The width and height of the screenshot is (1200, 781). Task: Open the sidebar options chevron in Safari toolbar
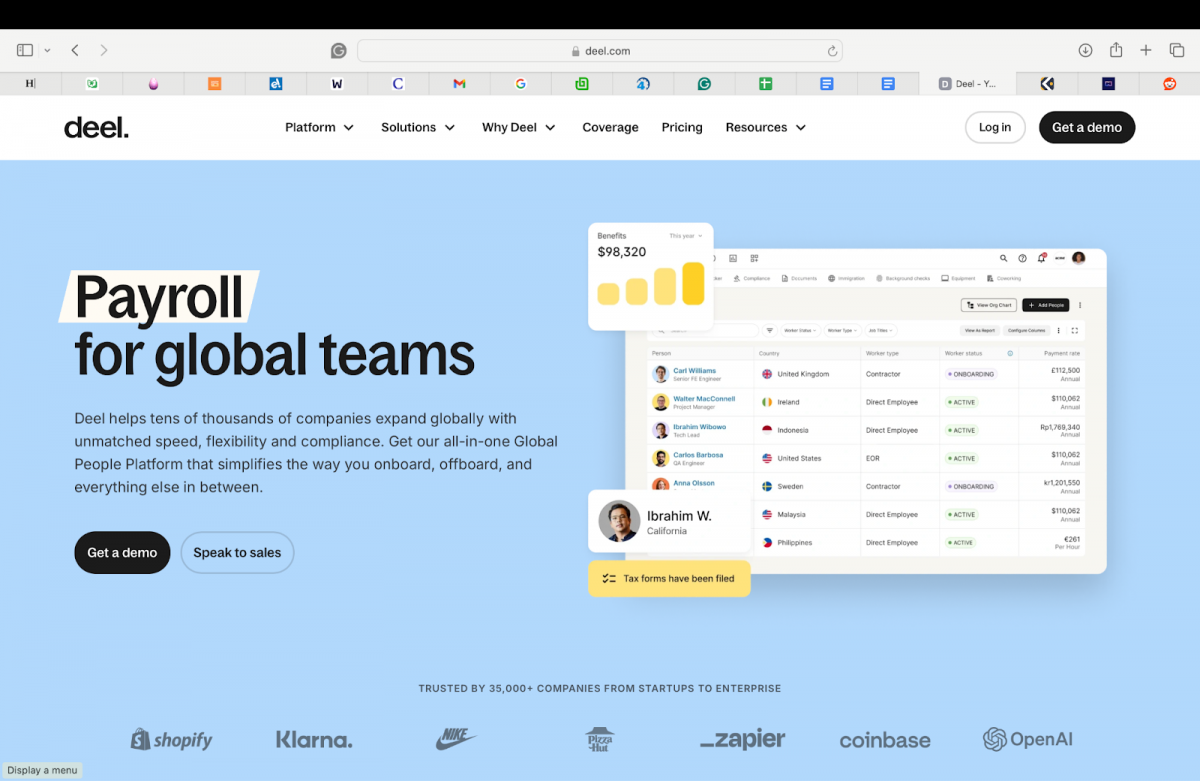point(47,51)
